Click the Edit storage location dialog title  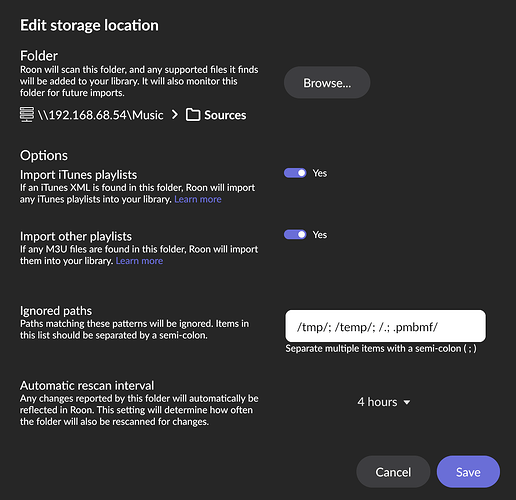pos(89,25)
